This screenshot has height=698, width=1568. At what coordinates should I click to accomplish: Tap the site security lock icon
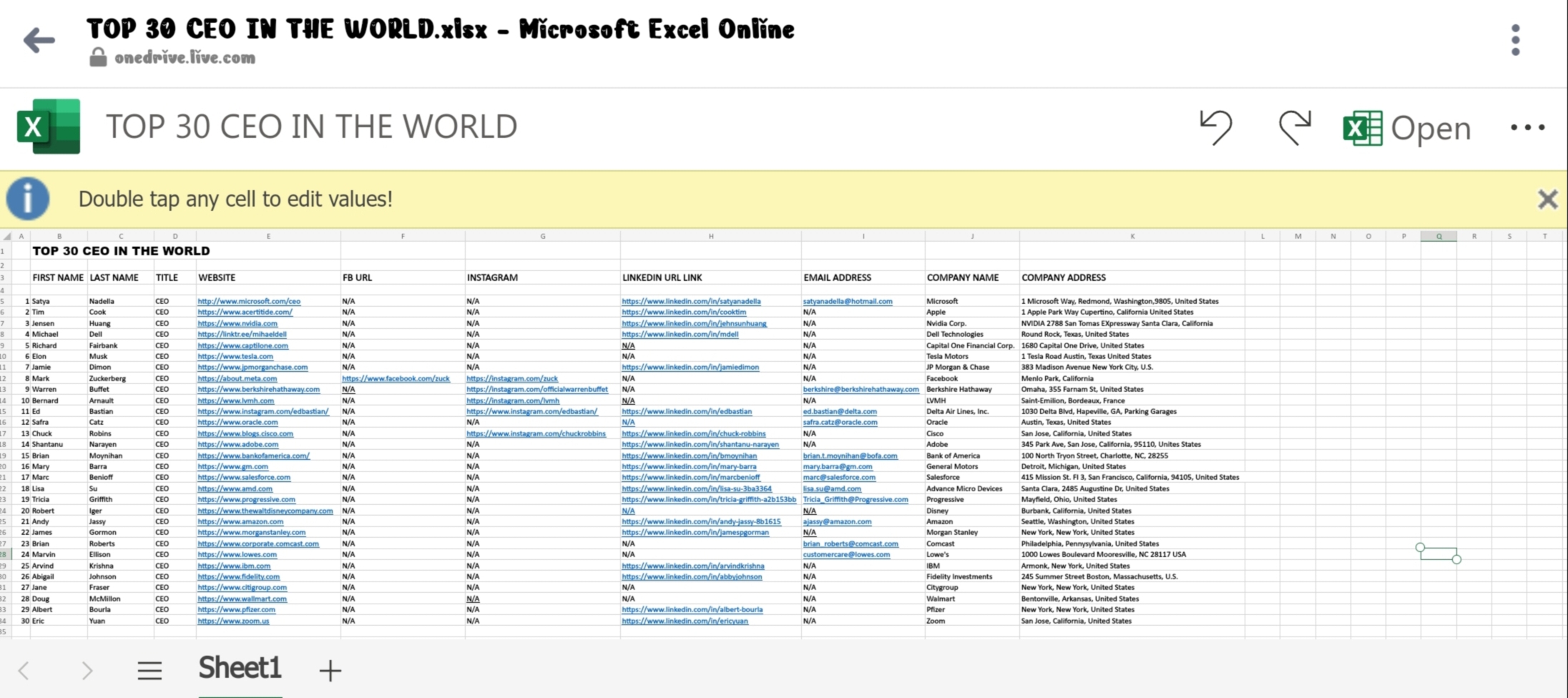98,57
